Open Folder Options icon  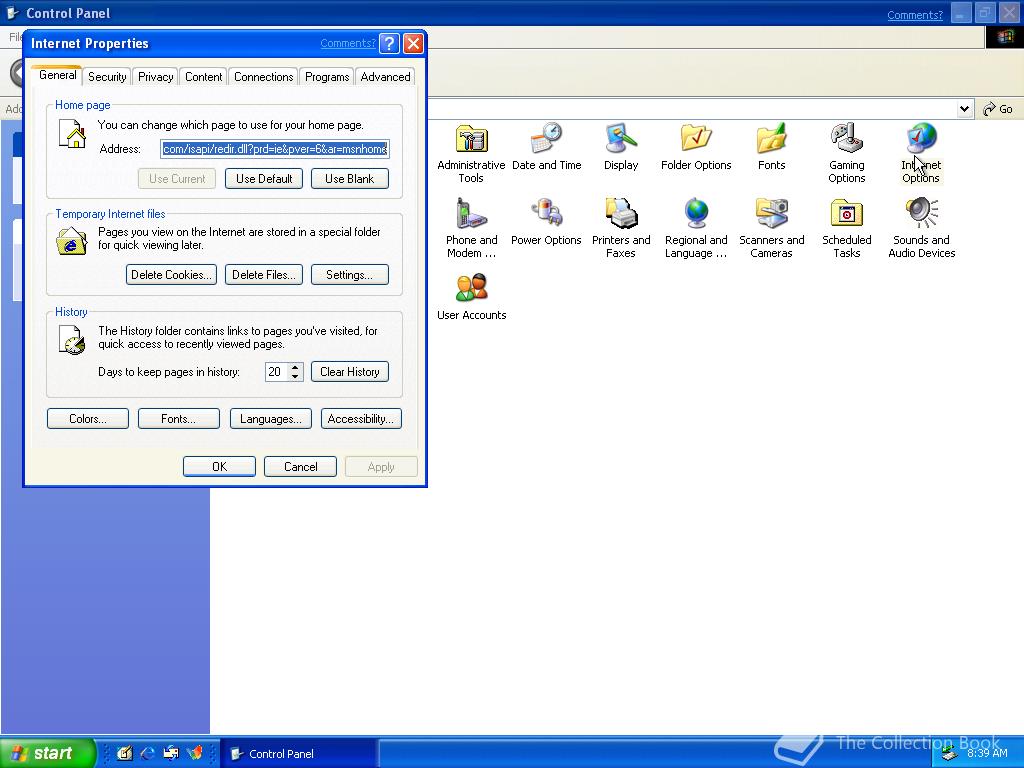pos(696,138)
